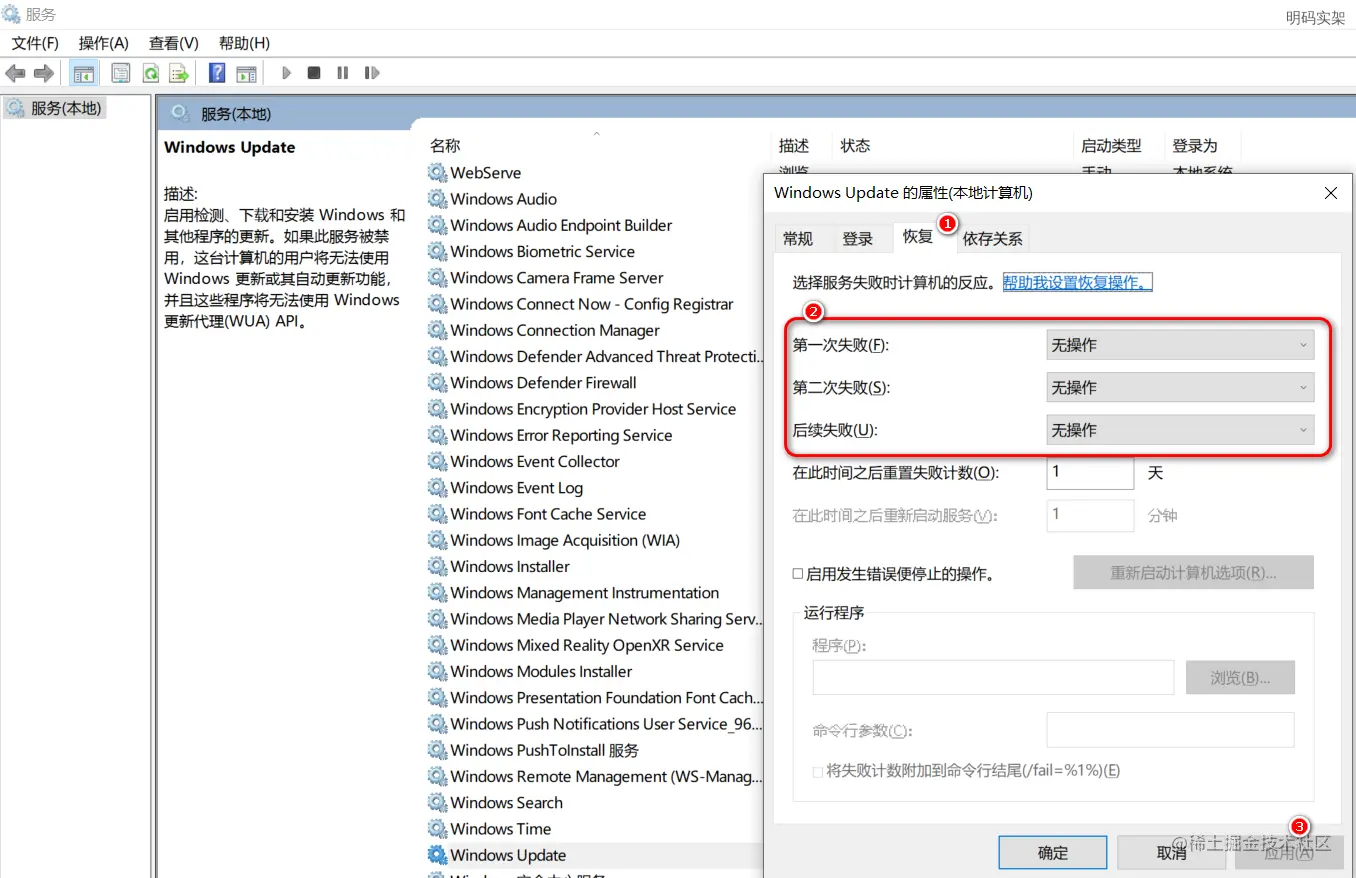Screen dimensions: 1356x878
Task: Open the 文件(F) menu
Action: click(35, 43)
